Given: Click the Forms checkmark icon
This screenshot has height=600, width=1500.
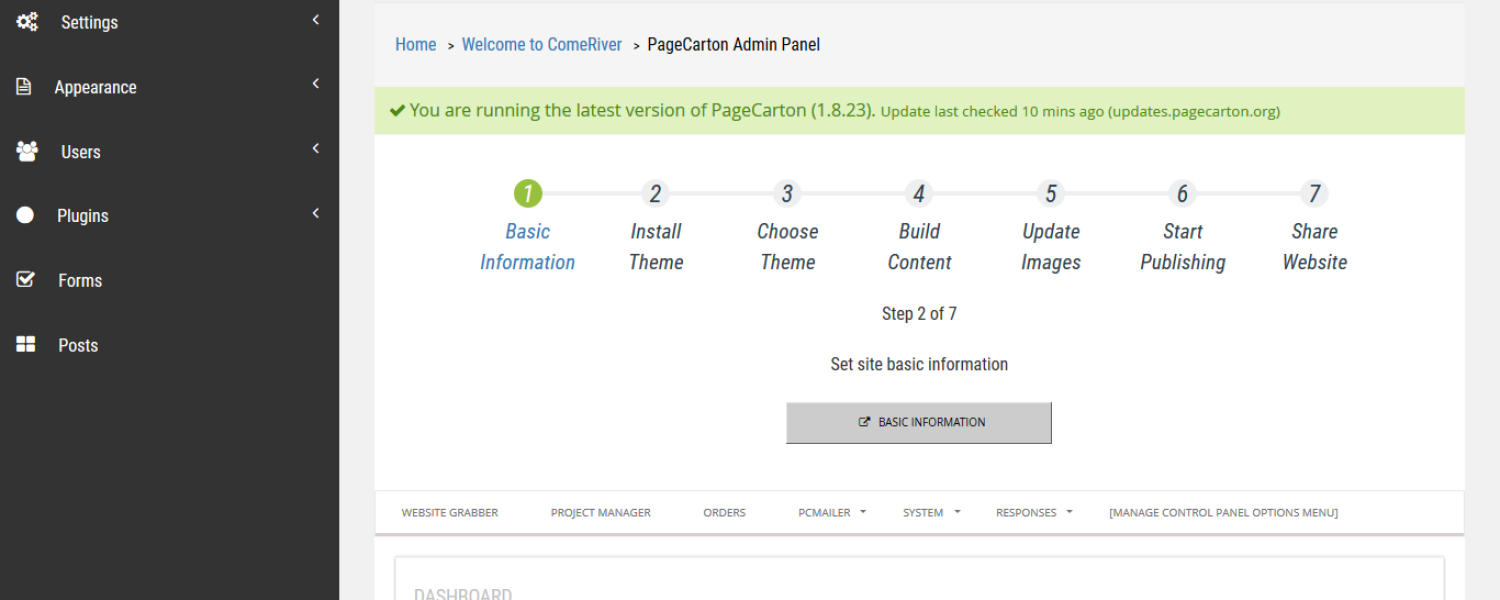Looking at the screenshot, I should pyautogui.click(x=26, y=280).
